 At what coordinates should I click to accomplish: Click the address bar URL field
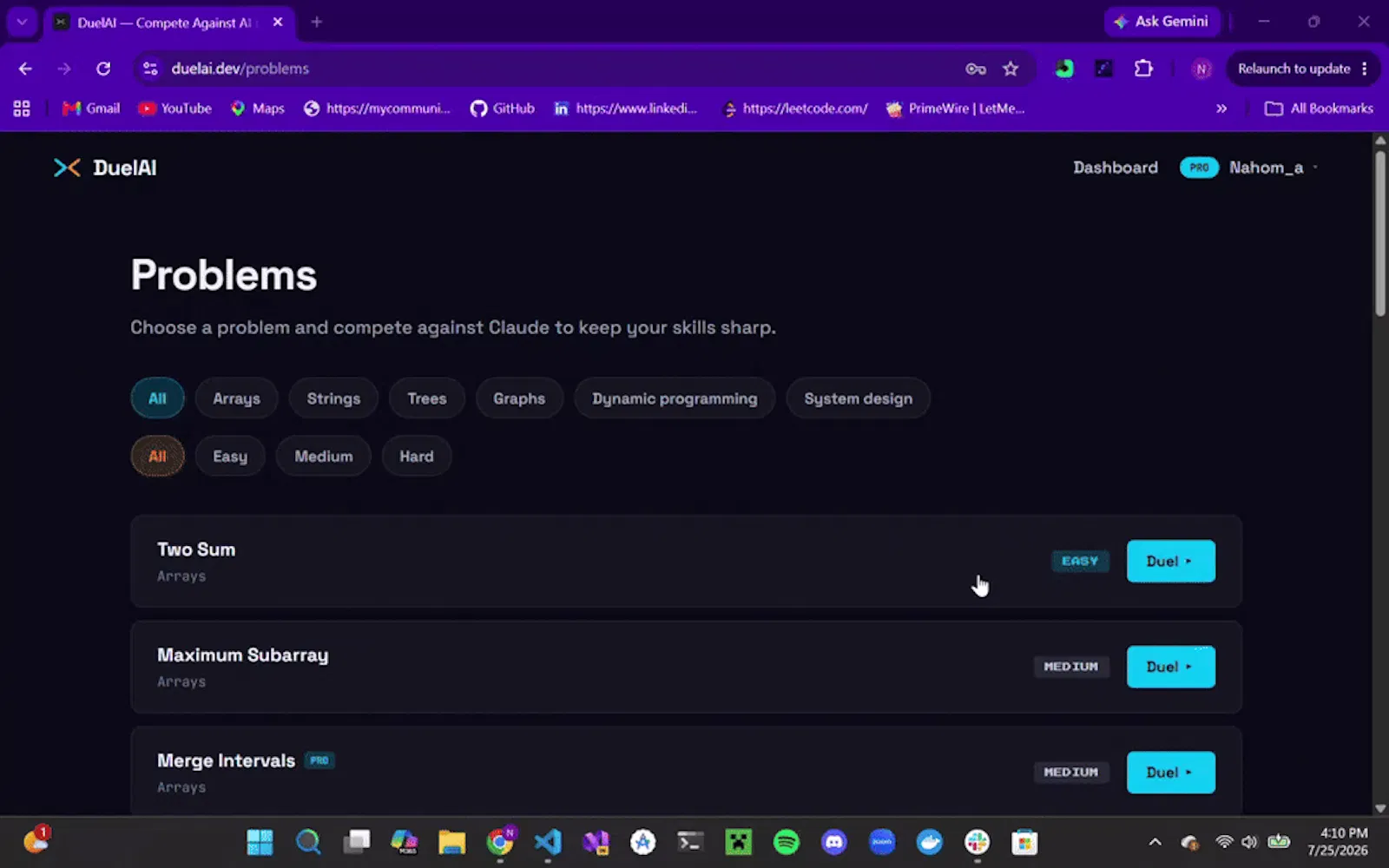tap(556, 69)
